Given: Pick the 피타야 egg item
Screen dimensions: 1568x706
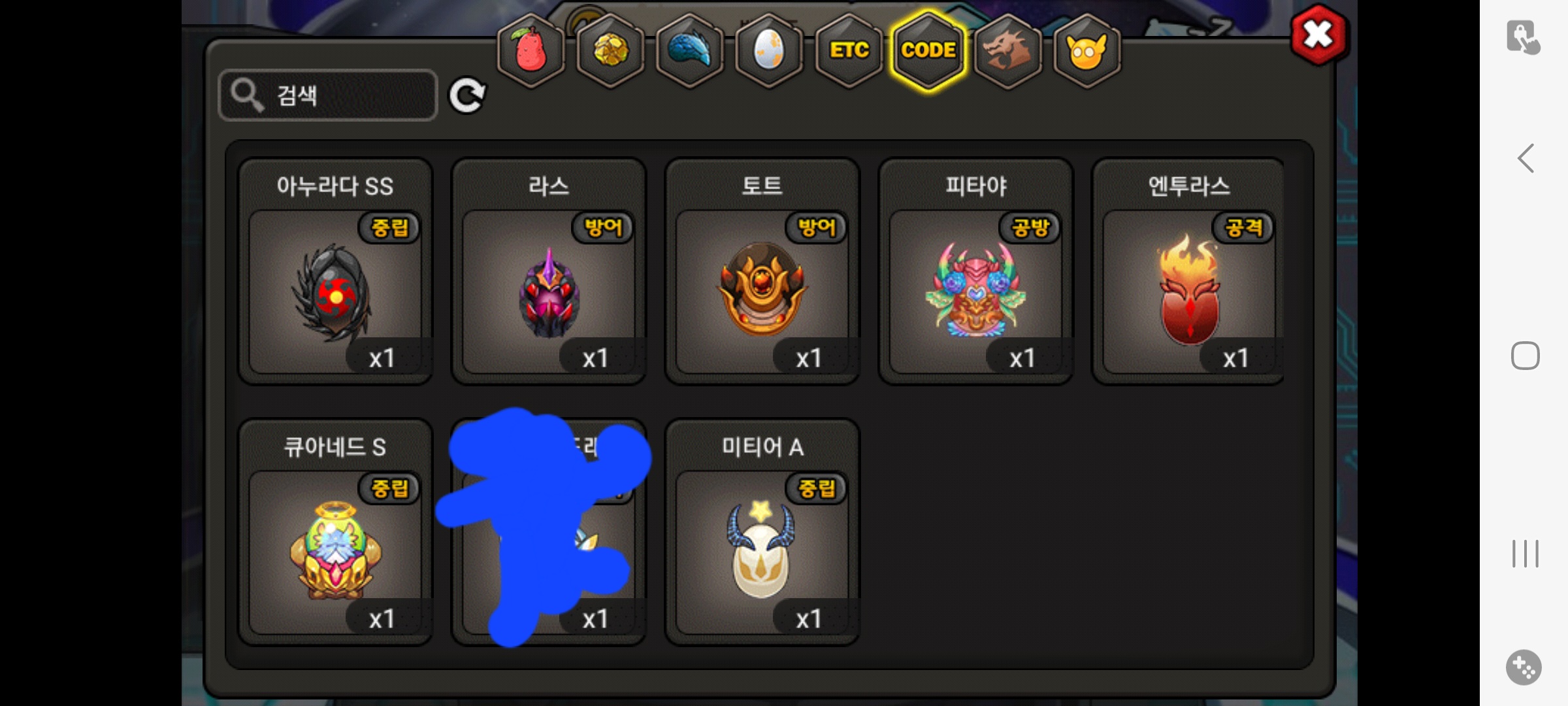Looking at the screenshot, I should [x=976, y=271].
